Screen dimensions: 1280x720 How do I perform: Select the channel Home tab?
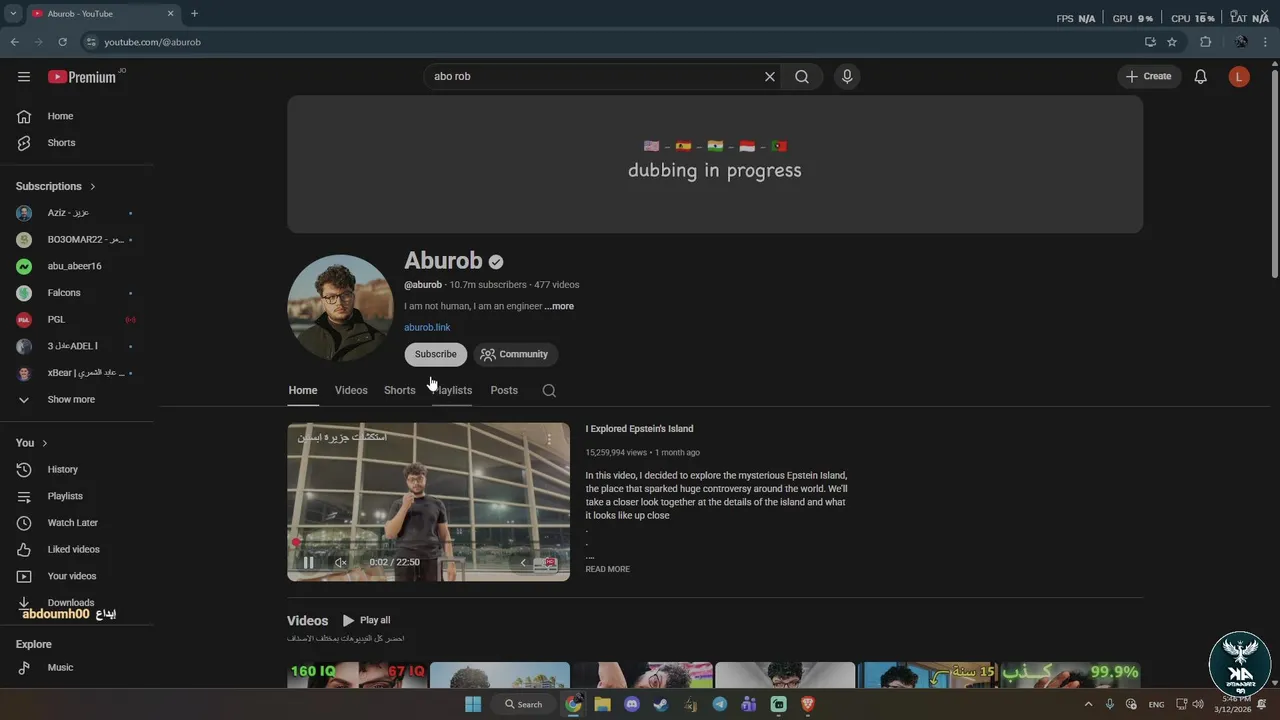pyautogui.click(x=303, y=390)
